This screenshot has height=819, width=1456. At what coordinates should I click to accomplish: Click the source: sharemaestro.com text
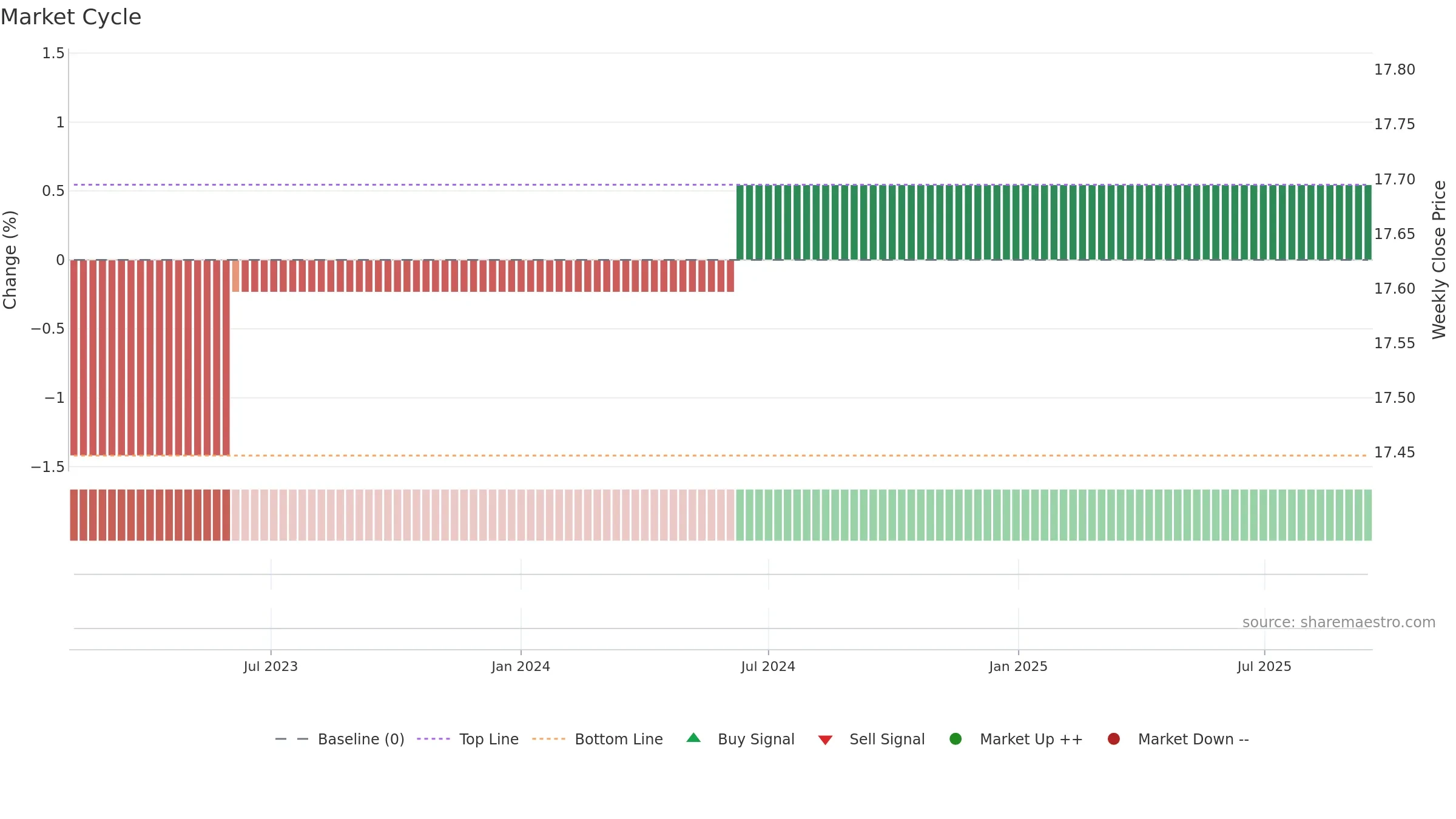(x=1339, y=622)
